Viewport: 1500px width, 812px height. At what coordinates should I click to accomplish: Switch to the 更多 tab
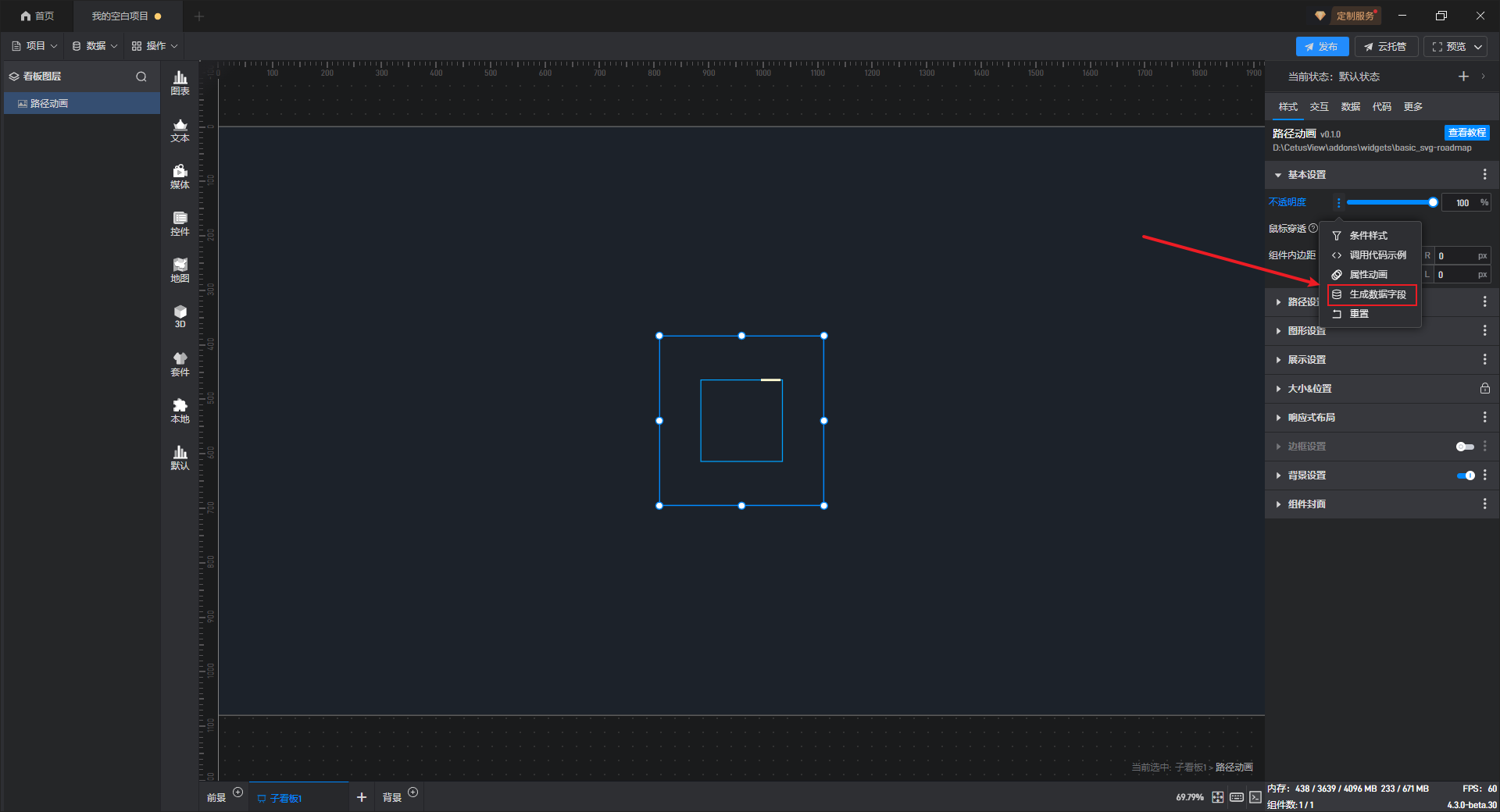point(1413,107)
